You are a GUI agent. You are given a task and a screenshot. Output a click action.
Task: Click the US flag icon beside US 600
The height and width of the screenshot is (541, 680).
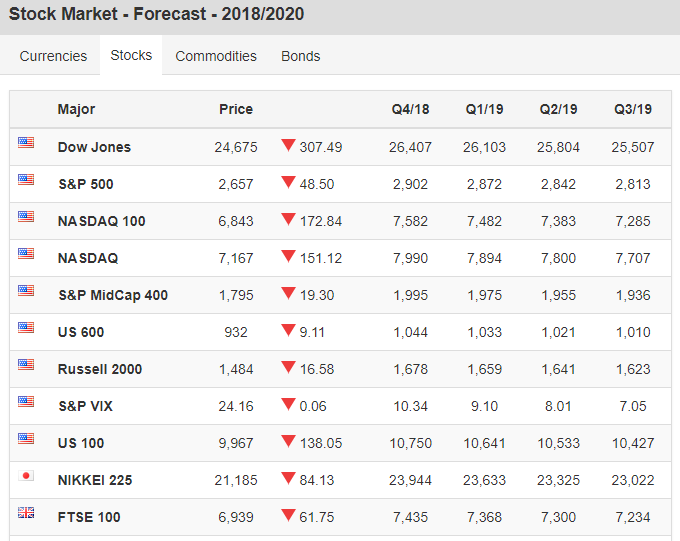(x=26, y=328)
